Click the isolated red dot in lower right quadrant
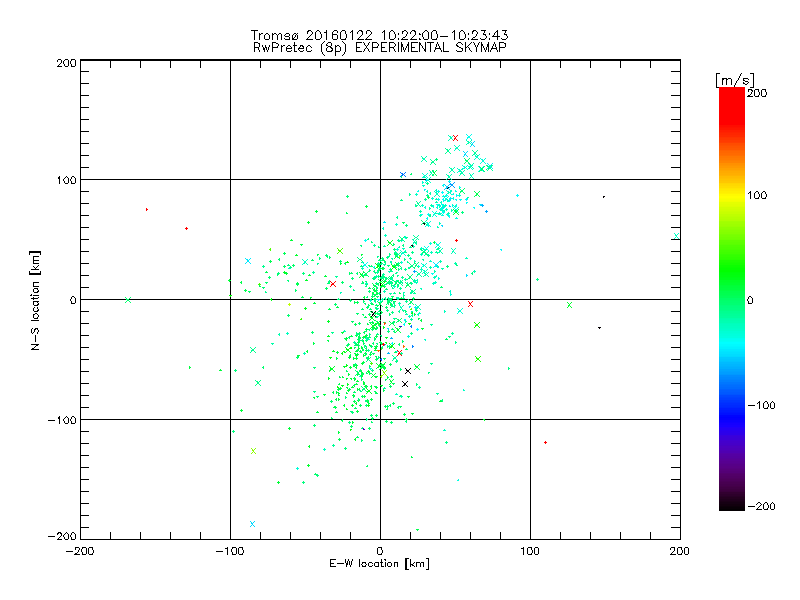The width and height of the screenshot is (800, 600). [545, 442]
